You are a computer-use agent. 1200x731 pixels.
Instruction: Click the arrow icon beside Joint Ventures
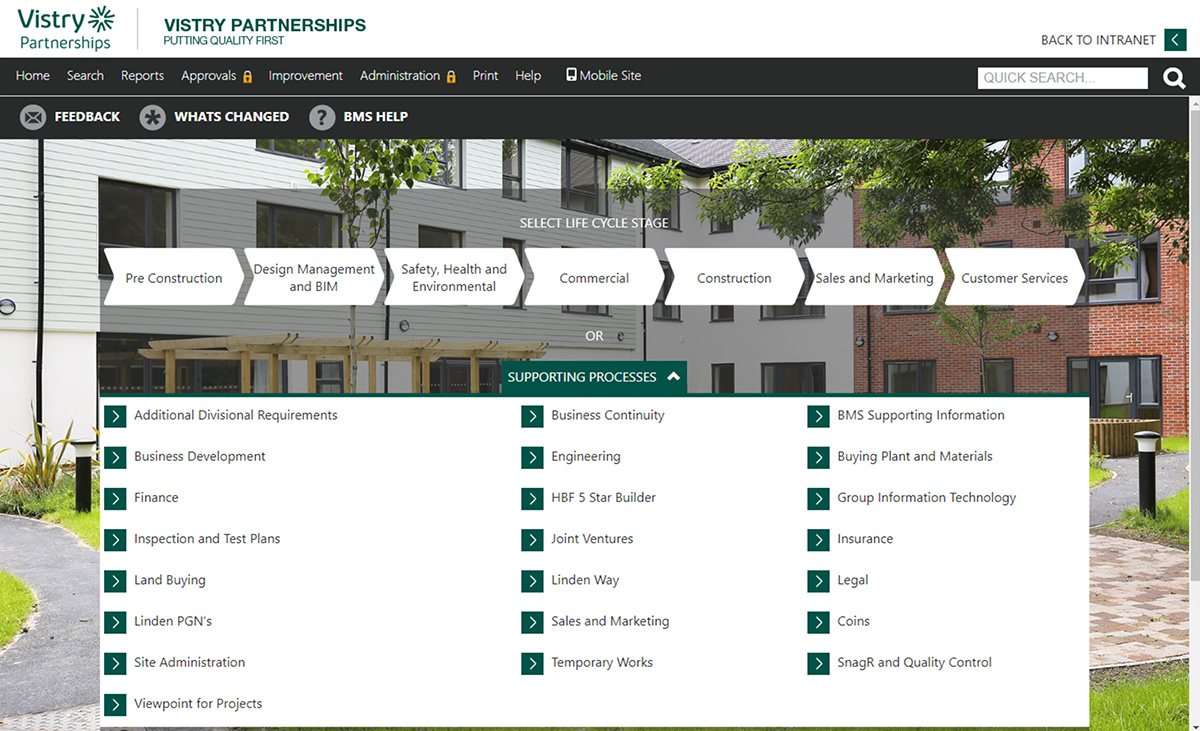(x=532, y=539)
